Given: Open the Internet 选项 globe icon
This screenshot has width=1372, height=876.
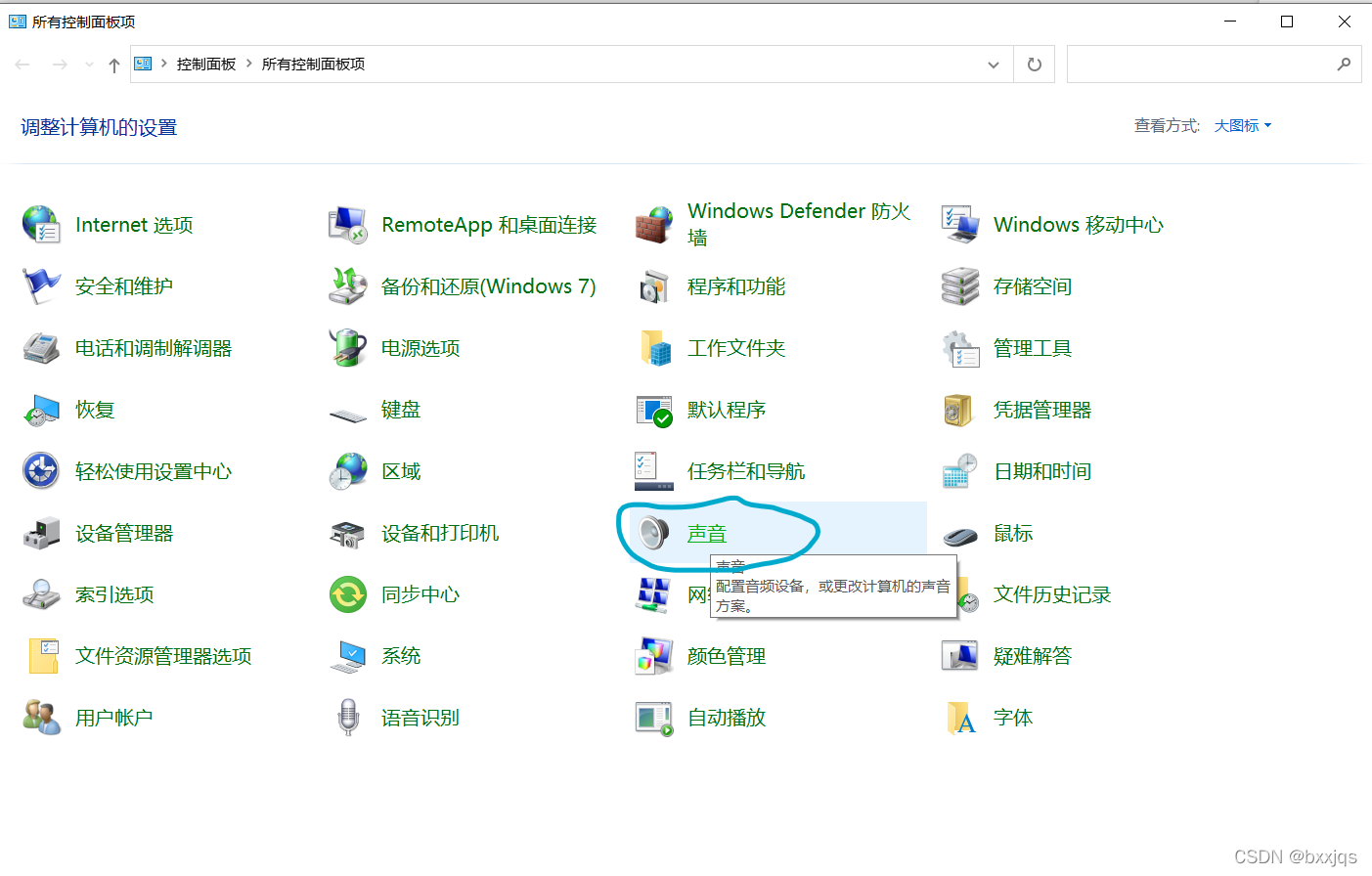Looking at the screenshot, I should (x=41, y=225).
